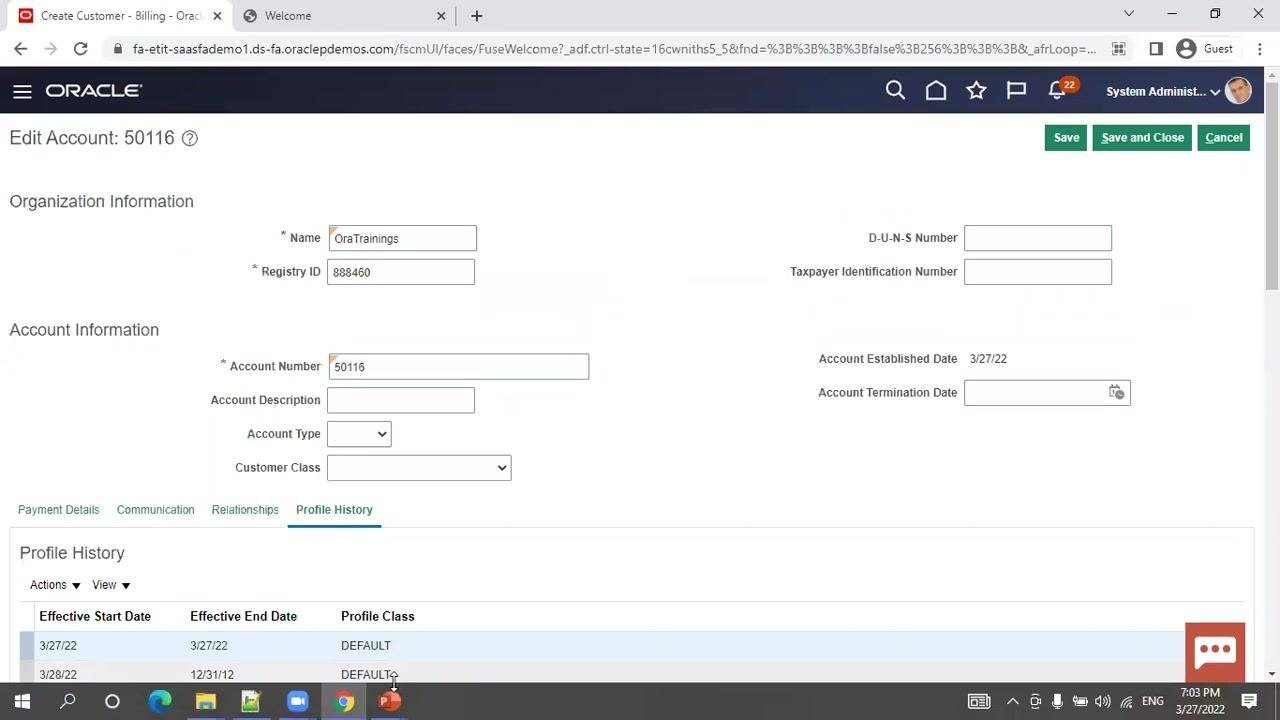This screenshot has height=720, width=1280.
Task: Open the chat assistant bubble
Action: click(x=1215, y=651)
